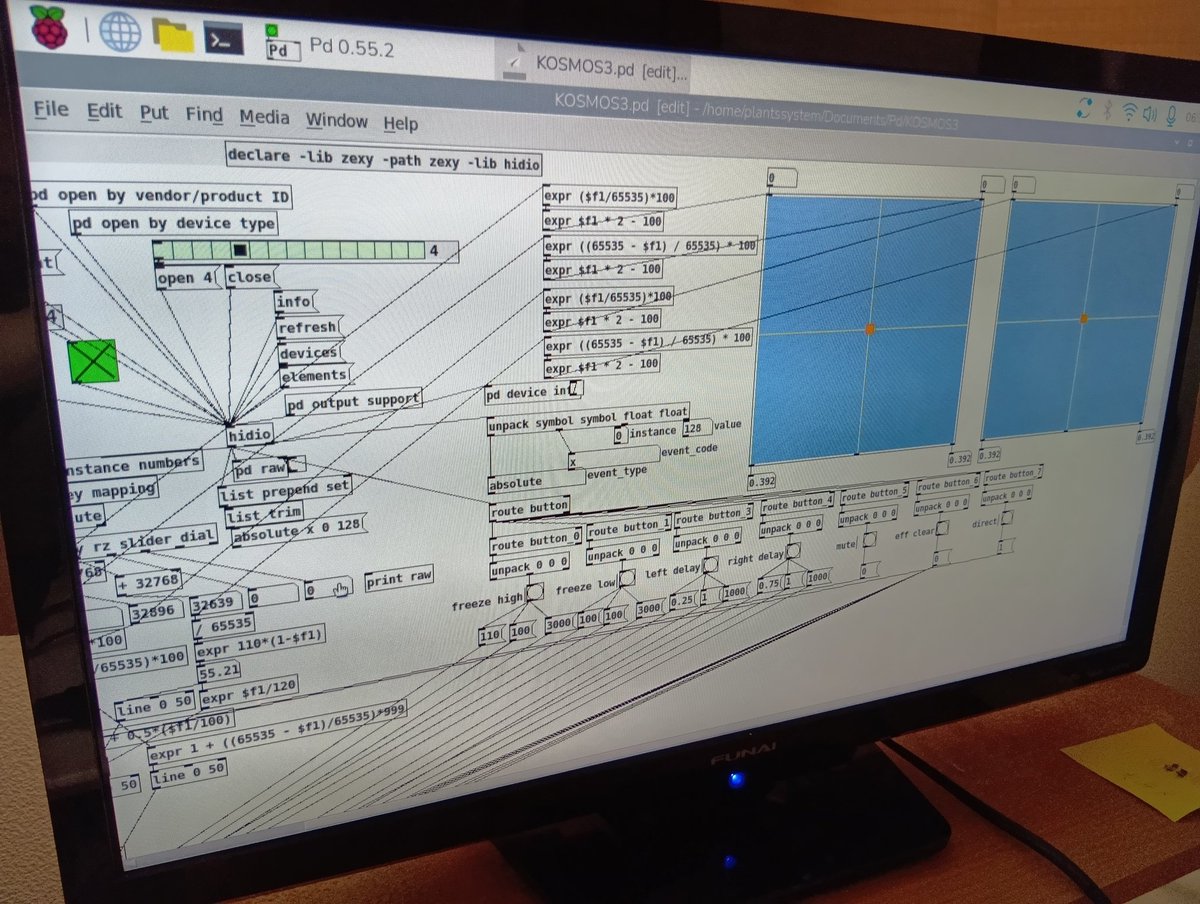Open the Help menu
1200x904 pixels.
pos(400,124)
